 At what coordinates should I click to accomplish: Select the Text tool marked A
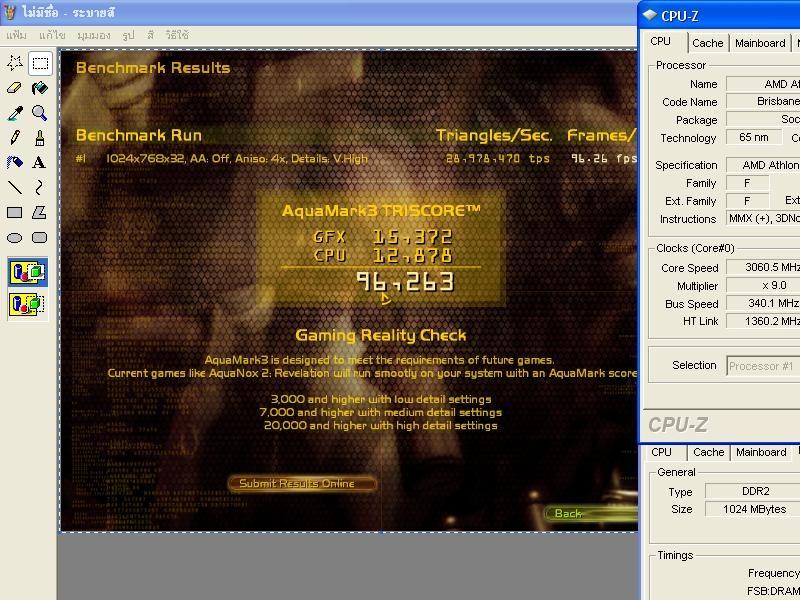40,163
